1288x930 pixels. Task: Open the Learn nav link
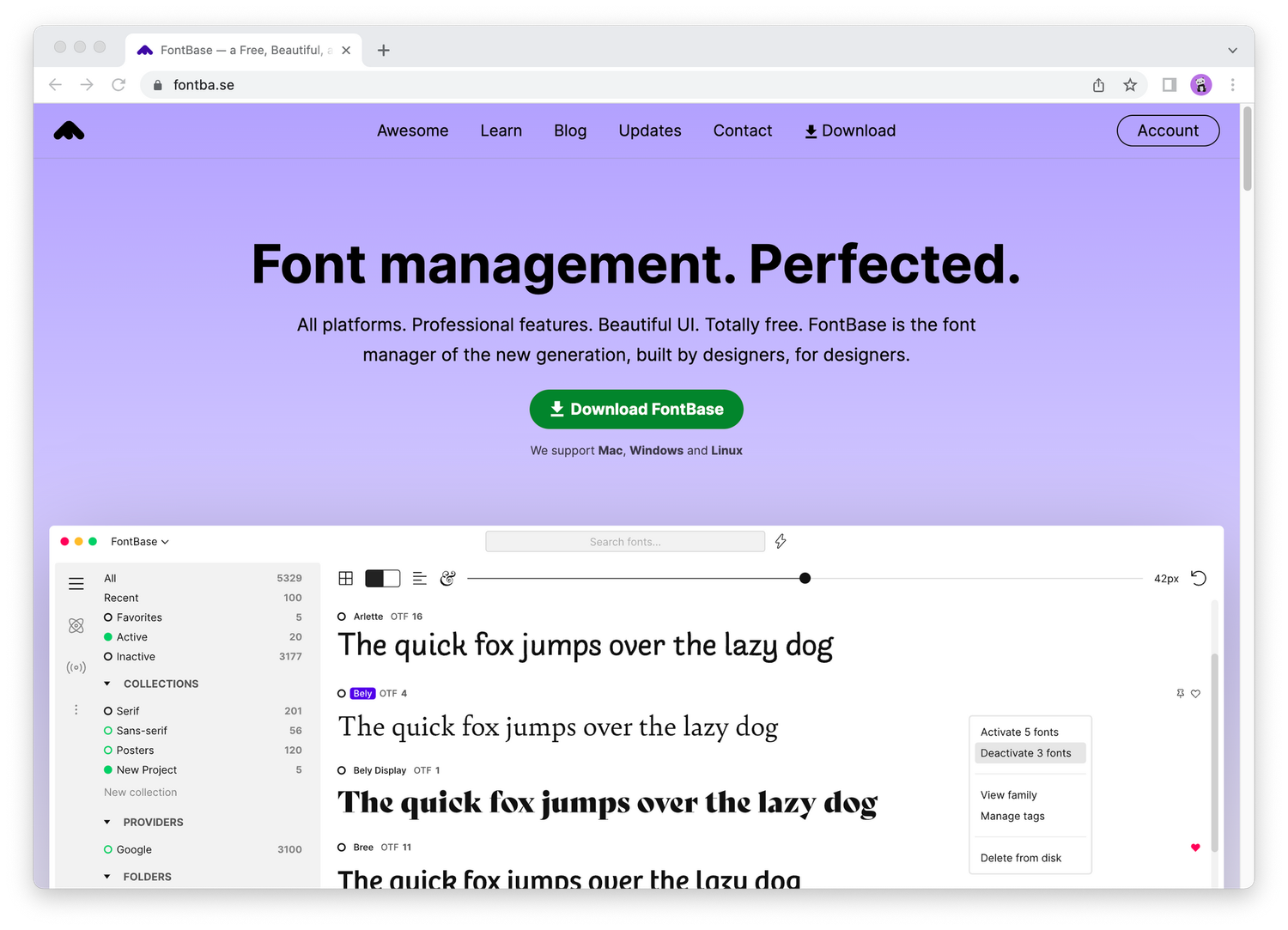coord(501,131)
